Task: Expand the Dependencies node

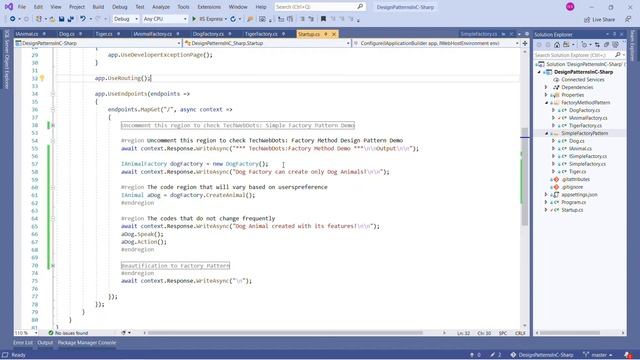Action: point(546,87)
